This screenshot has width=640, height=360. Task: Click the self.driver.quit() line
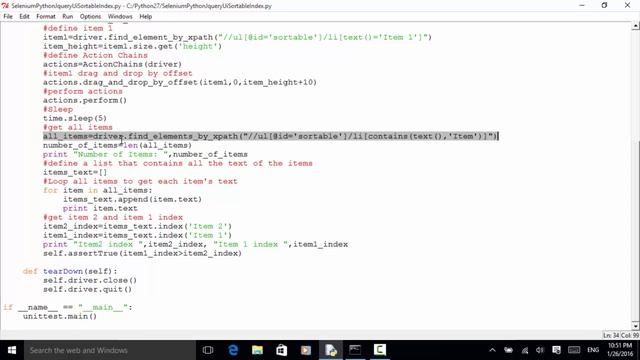pos(87,289)
